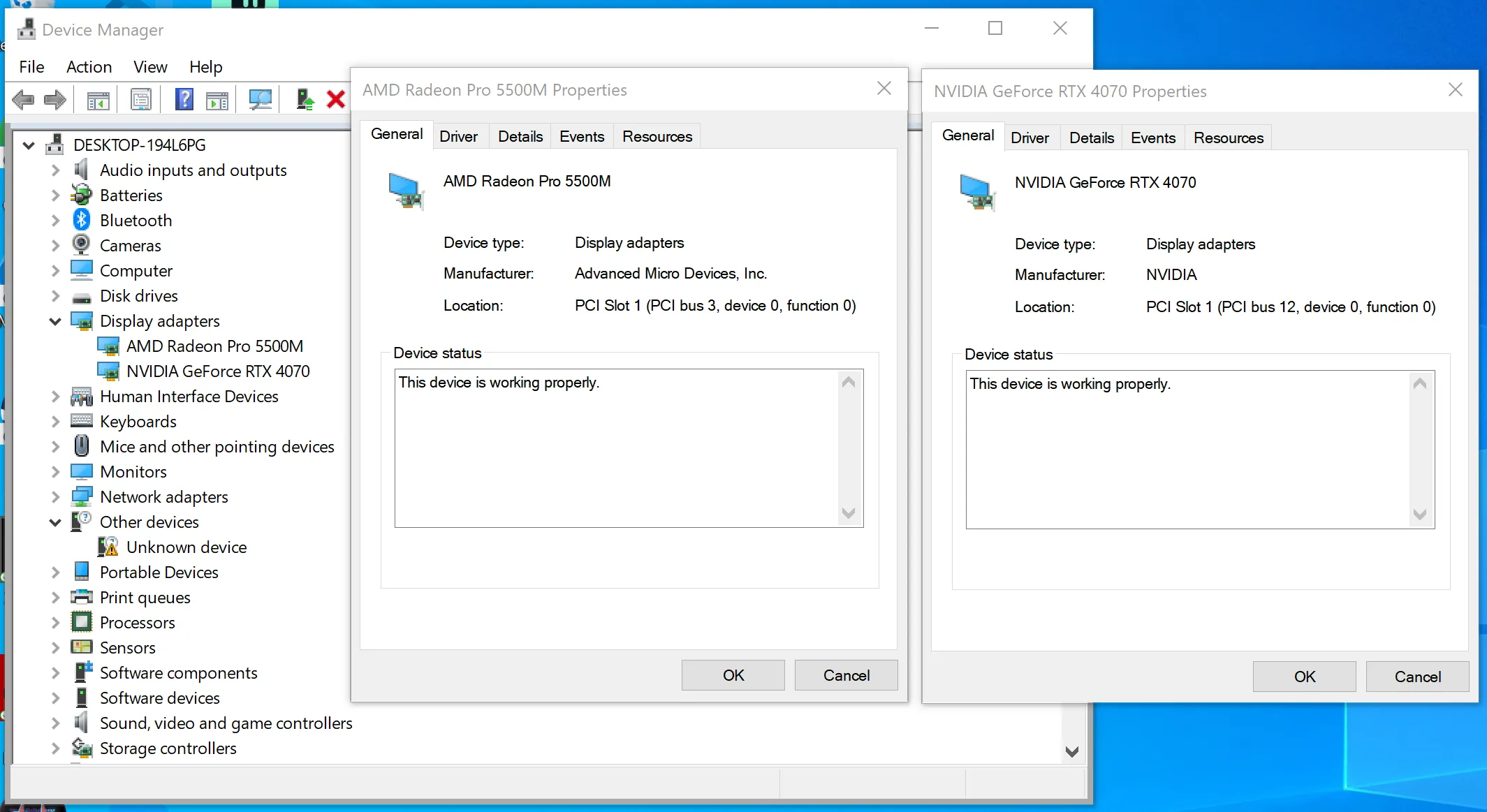
Task: Select AMD Radeon Pro 5500M in device tree
Action: (214, 346)
